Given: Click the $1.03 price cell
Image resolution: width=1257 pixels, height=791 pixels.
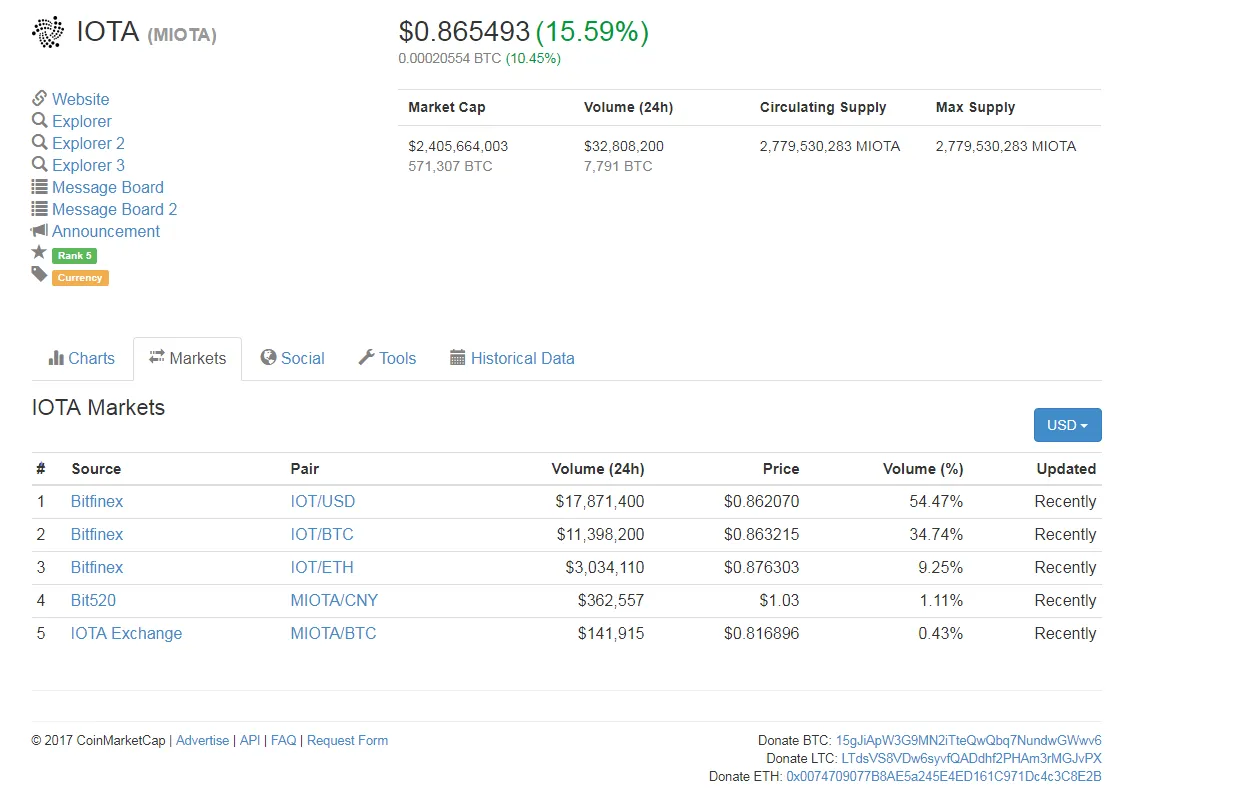Looking at the screenshot, I should [780, 600].
